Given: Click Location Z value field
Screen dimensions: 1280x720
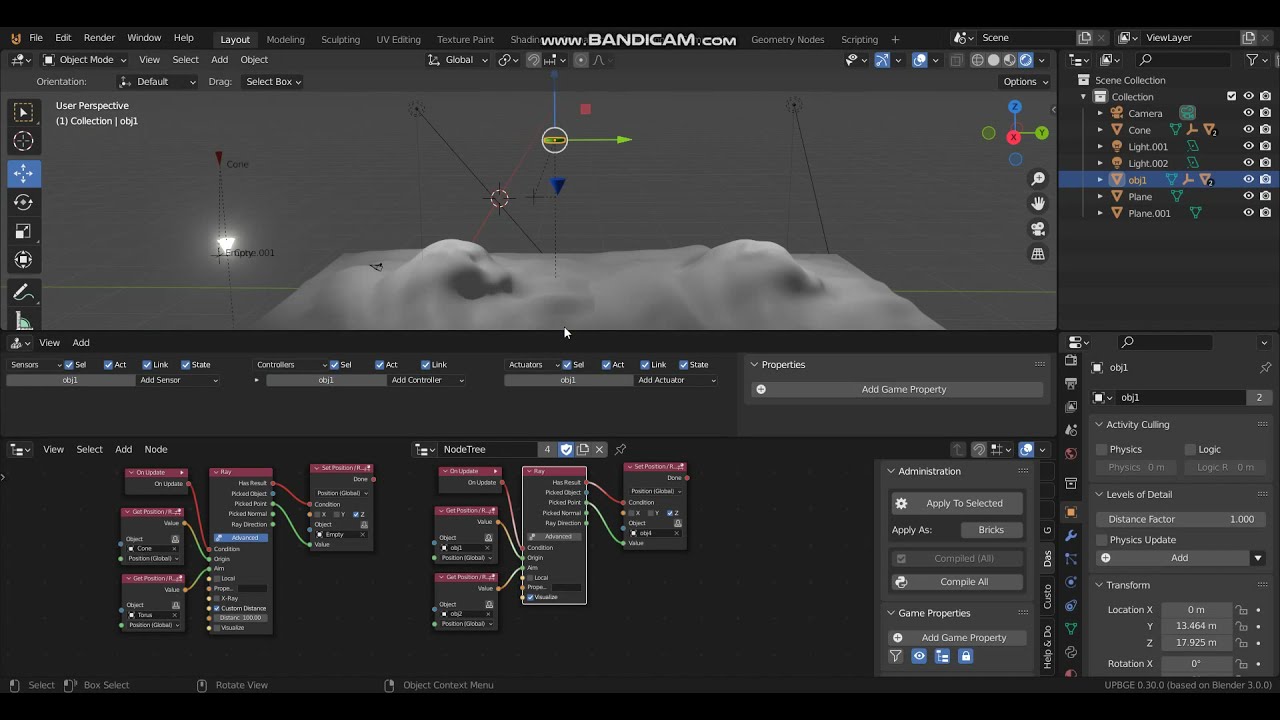Looking at the screenshot, I should (1196, 643).
